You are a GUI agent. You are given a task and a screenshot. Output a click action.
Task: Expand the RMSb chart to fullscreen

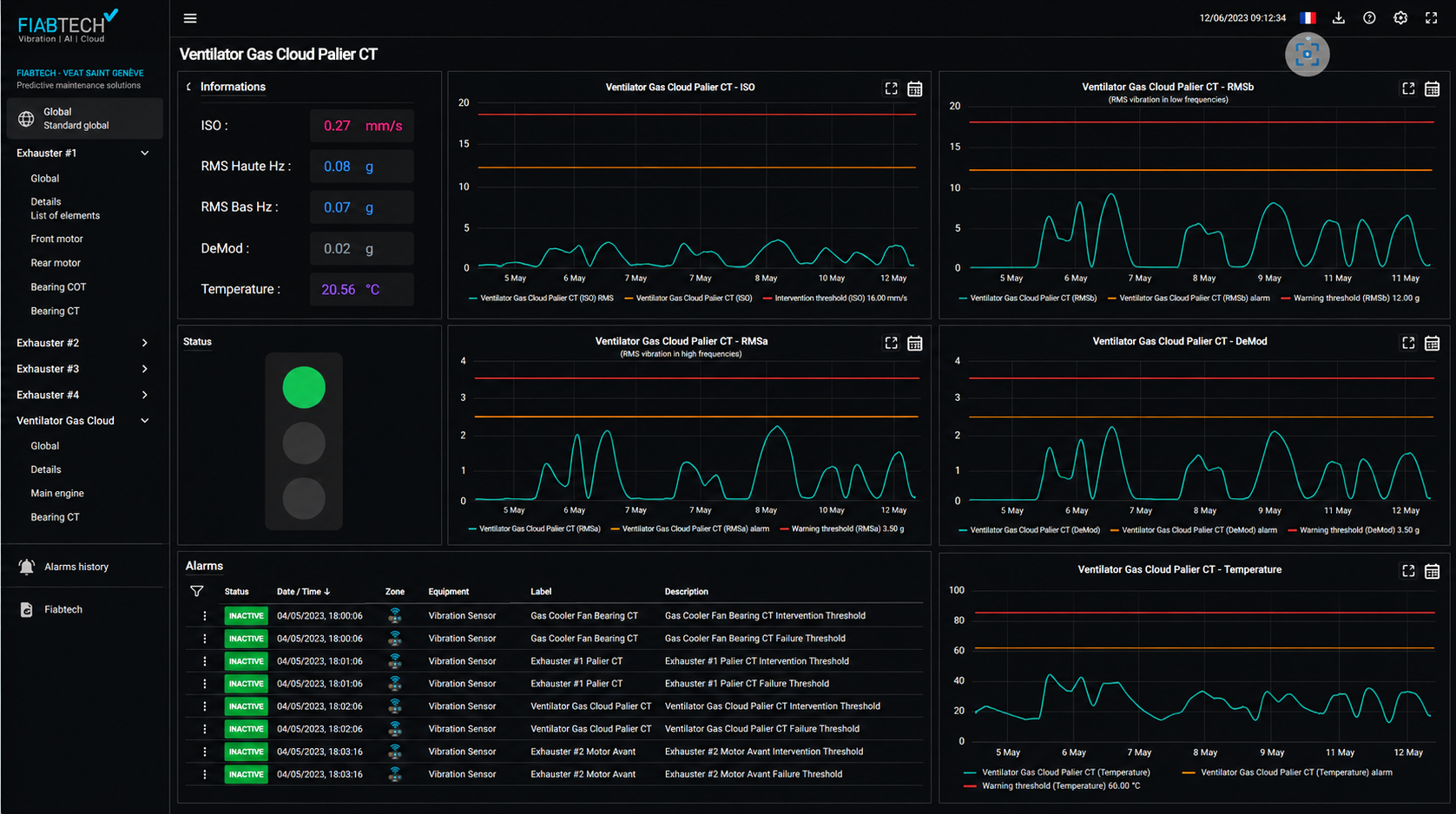point(1408,89)
